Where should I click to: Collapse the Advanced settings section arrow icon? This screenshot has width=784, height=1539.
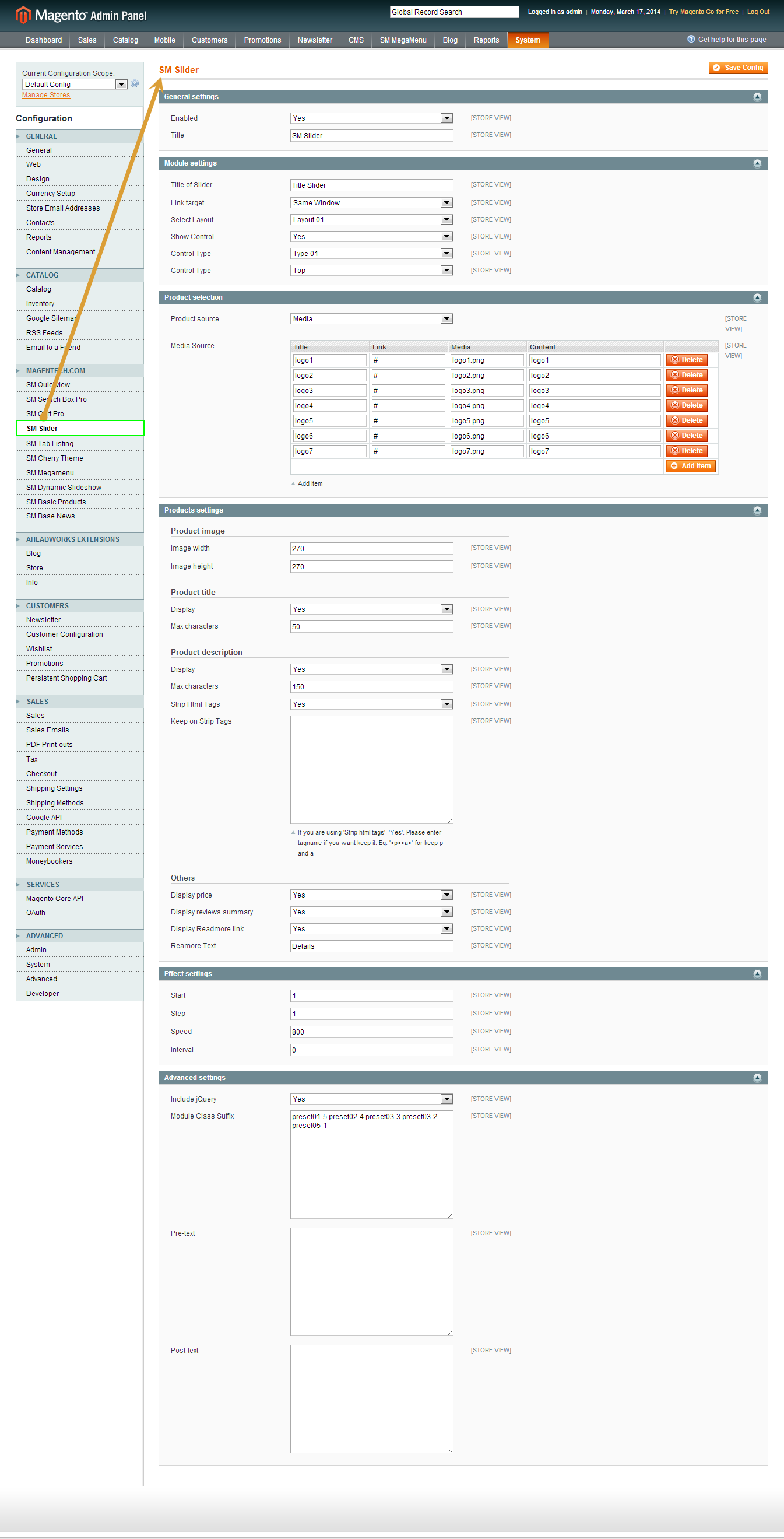click(757, 1078)
